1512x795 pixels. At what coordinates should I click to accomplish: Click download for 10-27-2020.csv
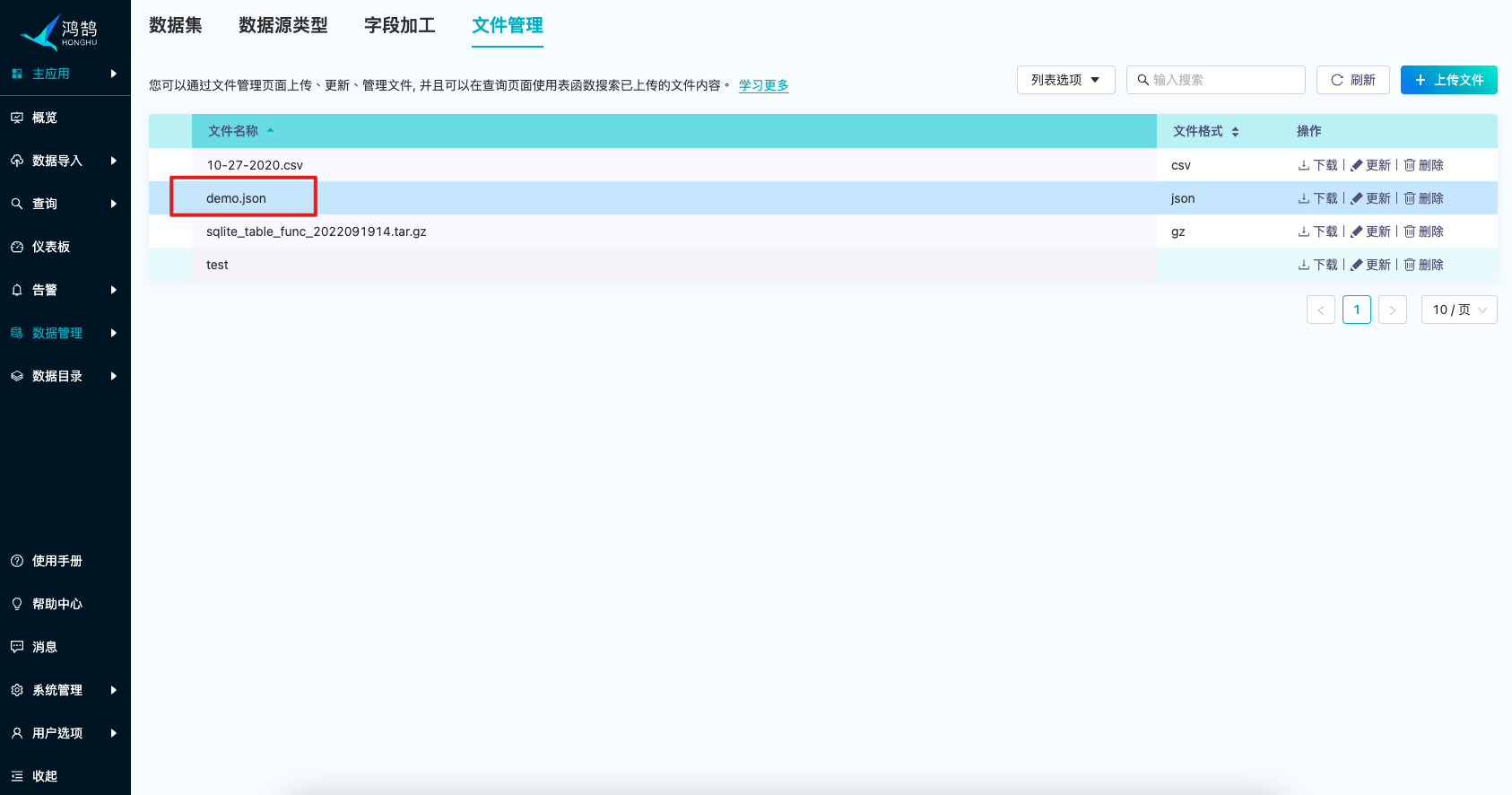pos(1317,165)
